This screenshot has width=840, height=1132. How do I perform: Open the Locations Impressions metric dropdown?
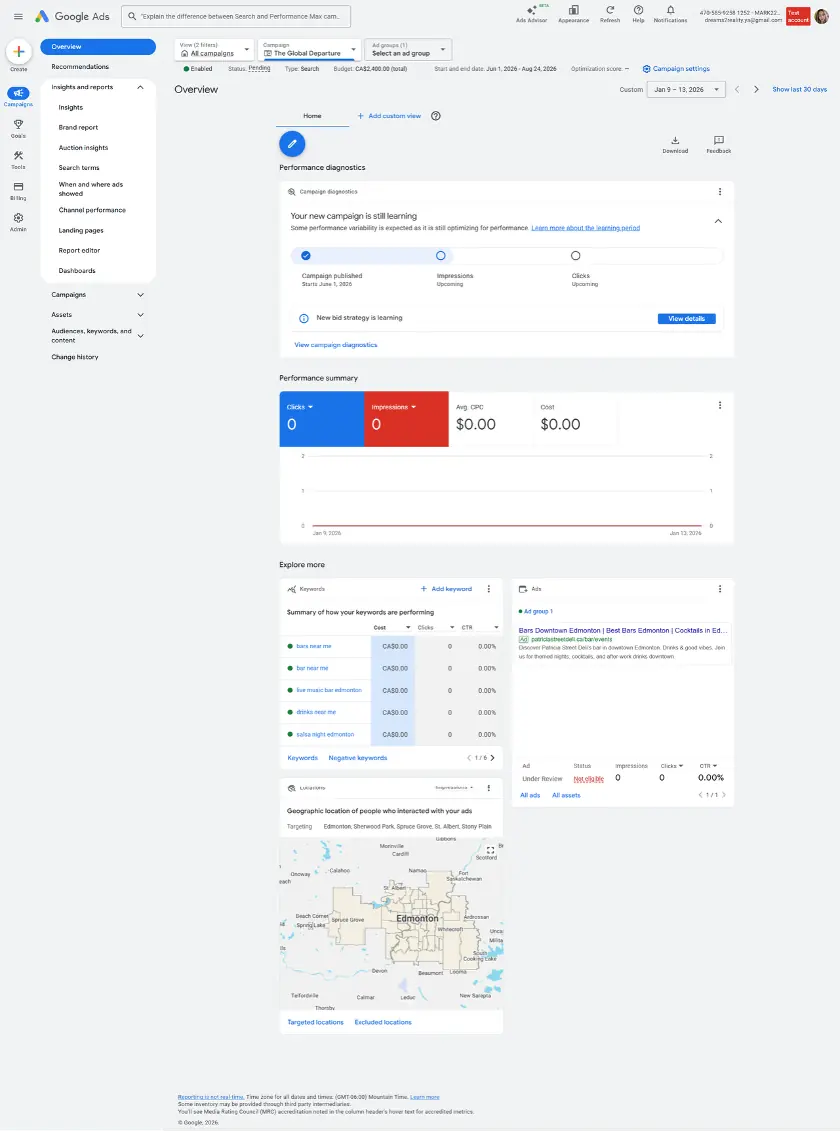click(454, 788)
